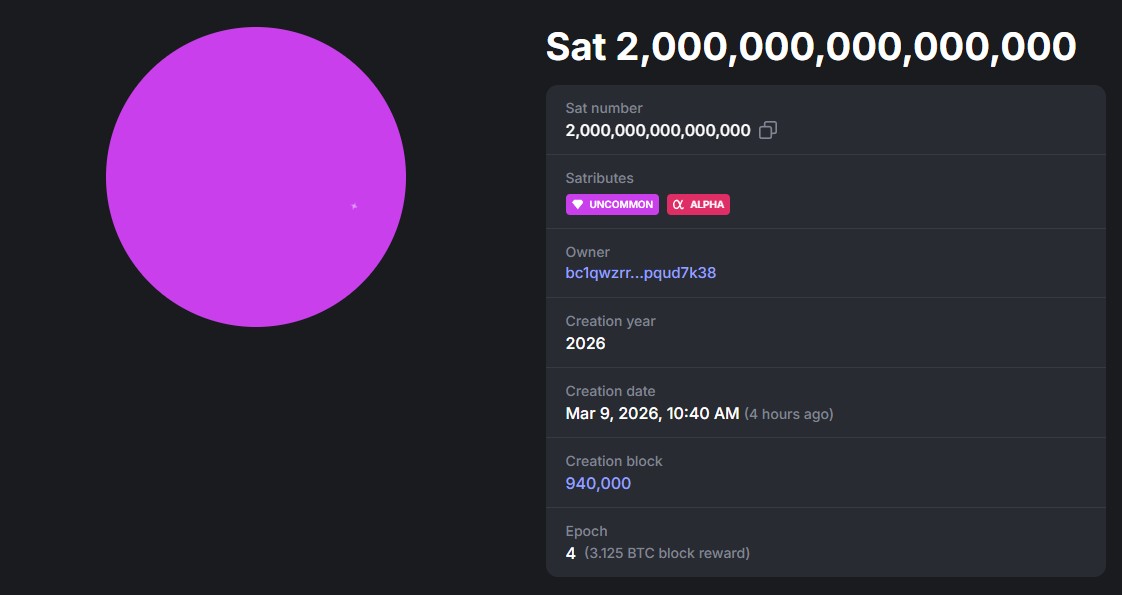1122x595 pixels.
Task: Open creation block 940,000
Action: 598,484
